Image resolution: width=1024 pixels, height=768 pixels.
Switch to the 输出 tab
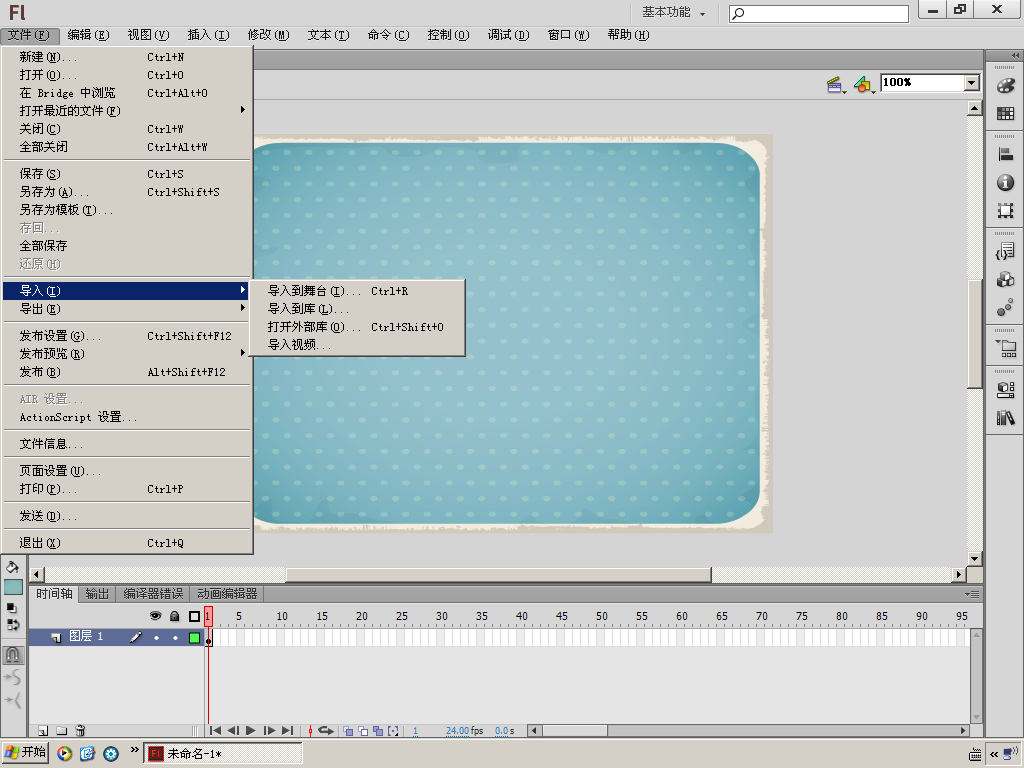click(x=97, y=594)
